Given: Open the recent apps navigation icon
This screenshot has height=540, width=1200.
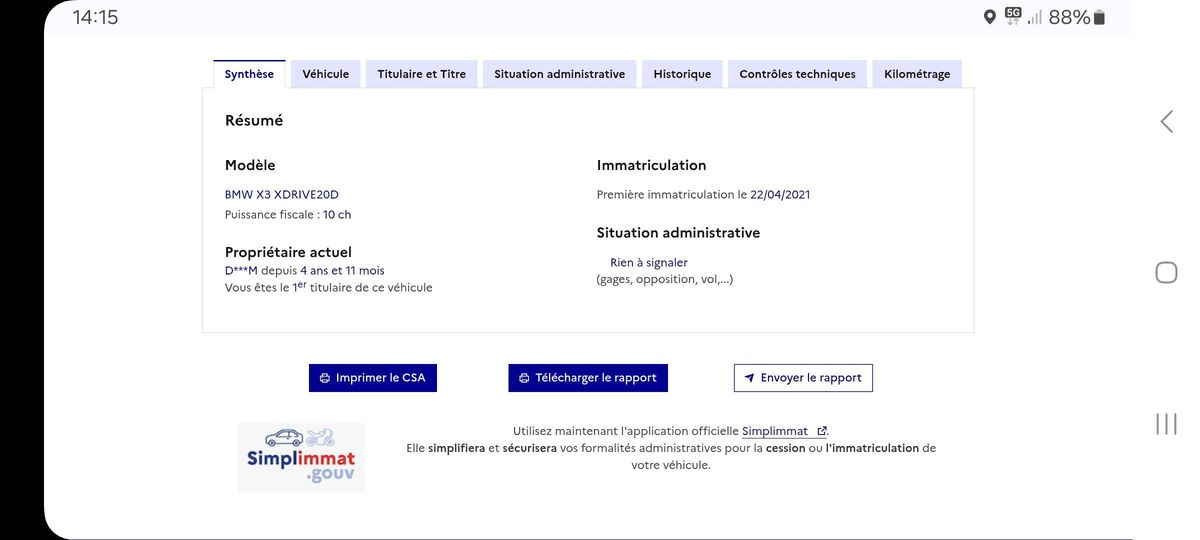Looking at the screenshot, I should [x=1166, y=424].
